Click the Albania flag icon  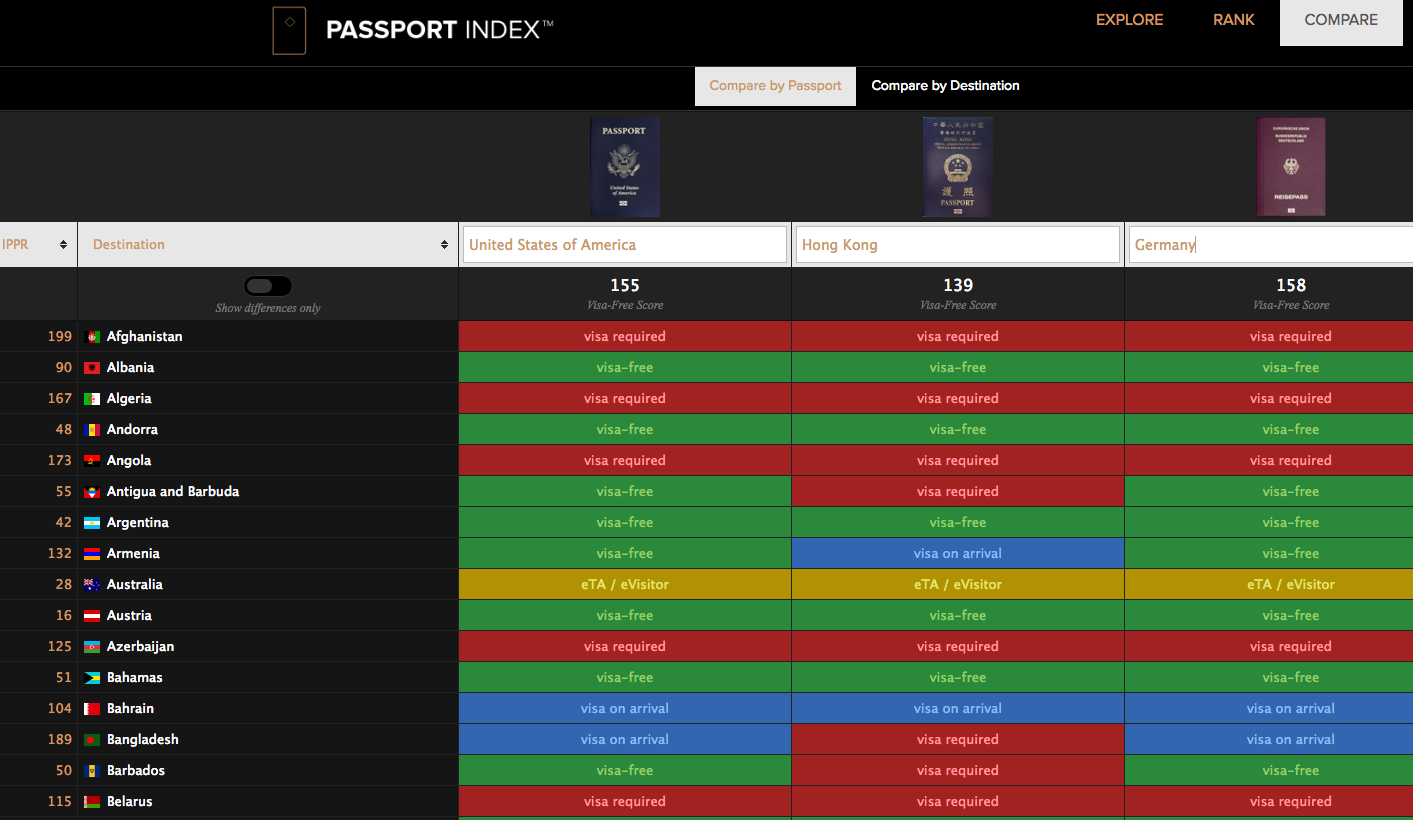click(92, 368)
